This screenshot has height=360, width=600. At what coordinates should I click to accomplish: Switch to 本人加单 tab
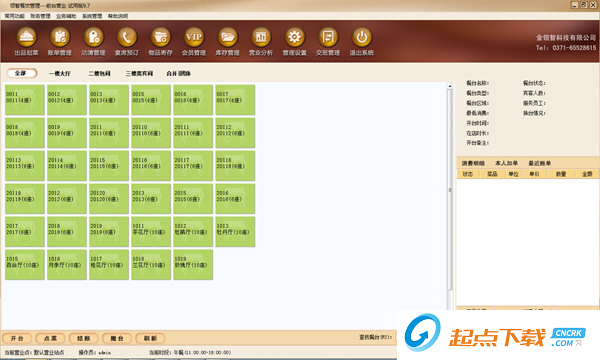[x=506, y=163]
